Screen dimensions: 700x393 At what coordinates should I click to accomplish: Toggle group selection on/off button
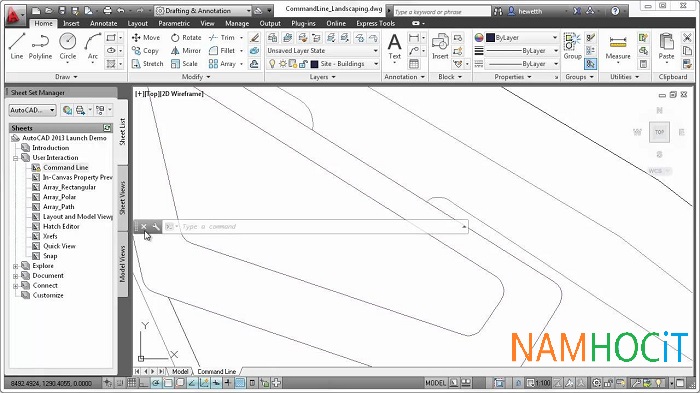pos(591,64)
